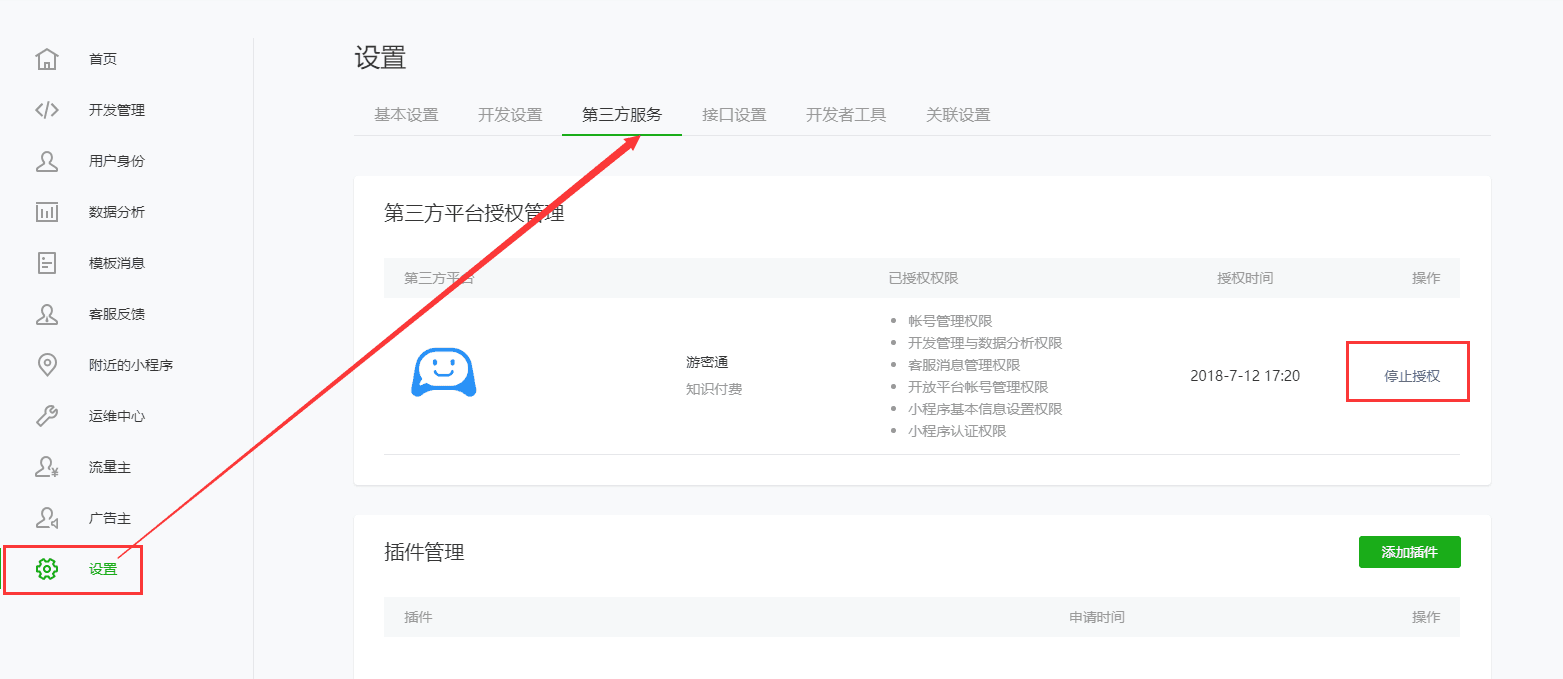Screen dimensions: 1563x679
Task: Click the blue 游密通 platform logo
Action: click(443, 374)
